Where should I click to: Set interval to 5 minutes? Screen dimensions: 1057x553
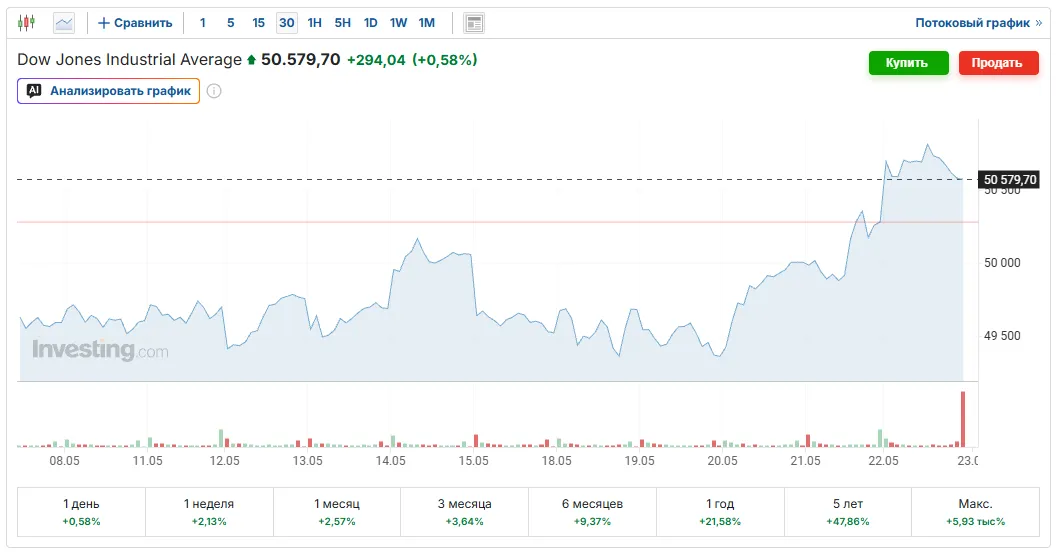[x=231, y=23]
